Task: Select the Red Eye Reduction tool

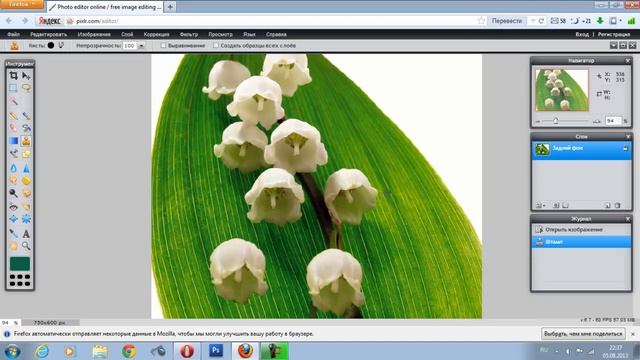Action: 13,207
